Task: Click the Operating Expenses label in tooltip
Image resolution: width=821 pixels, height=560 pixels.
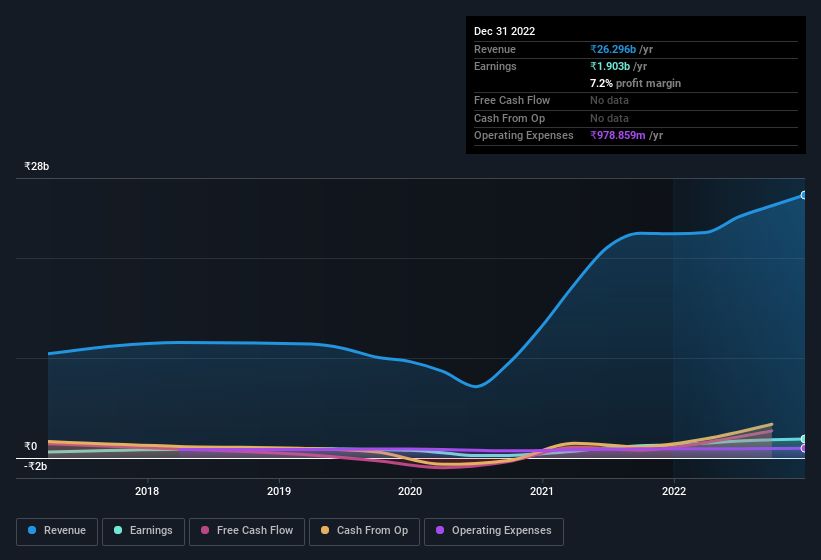Action: click(524, 135)
